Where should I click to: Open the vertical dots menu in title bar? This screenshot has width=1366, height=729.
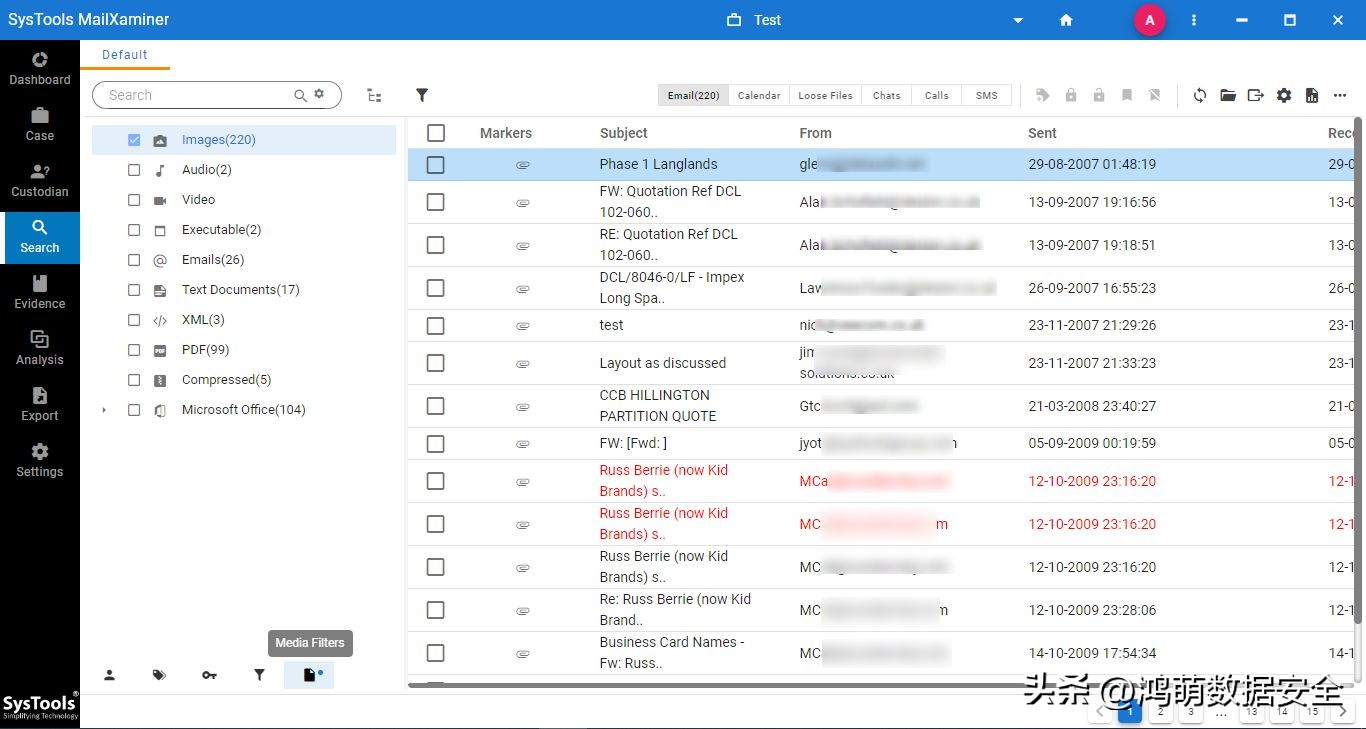(1194, 20)
